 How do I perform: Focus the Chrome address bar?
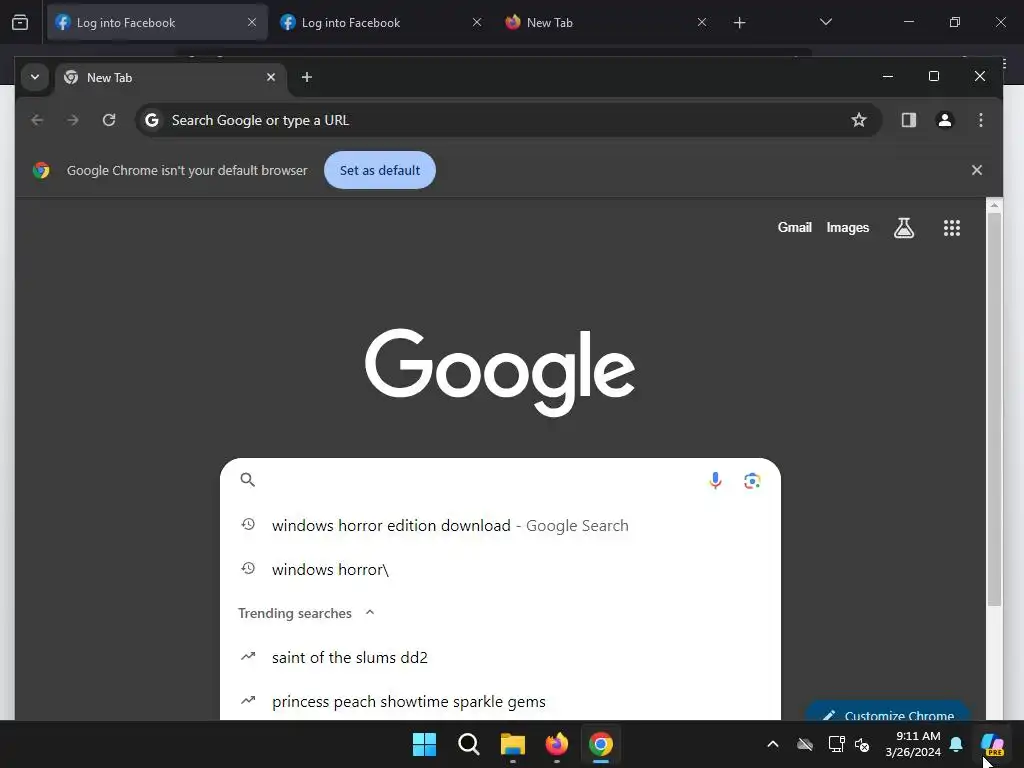click(508, 120)
